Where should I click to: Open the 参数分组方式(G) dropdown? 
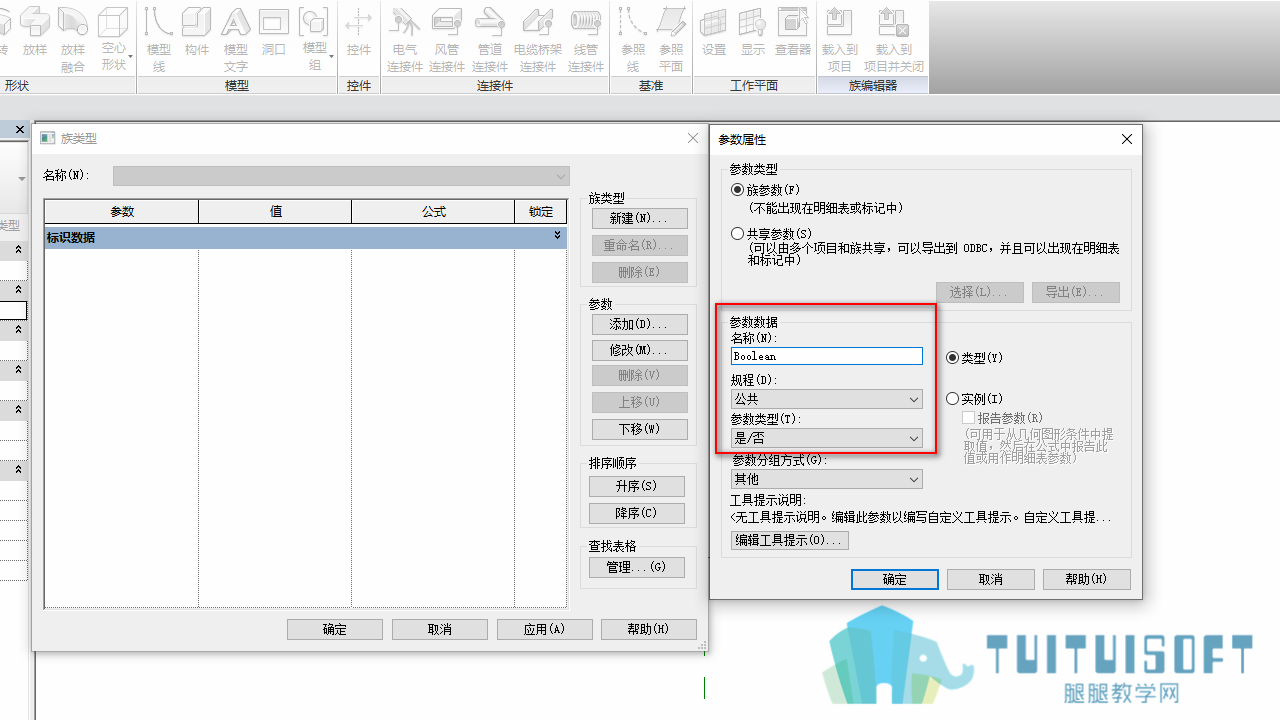(x=826, y=479)
